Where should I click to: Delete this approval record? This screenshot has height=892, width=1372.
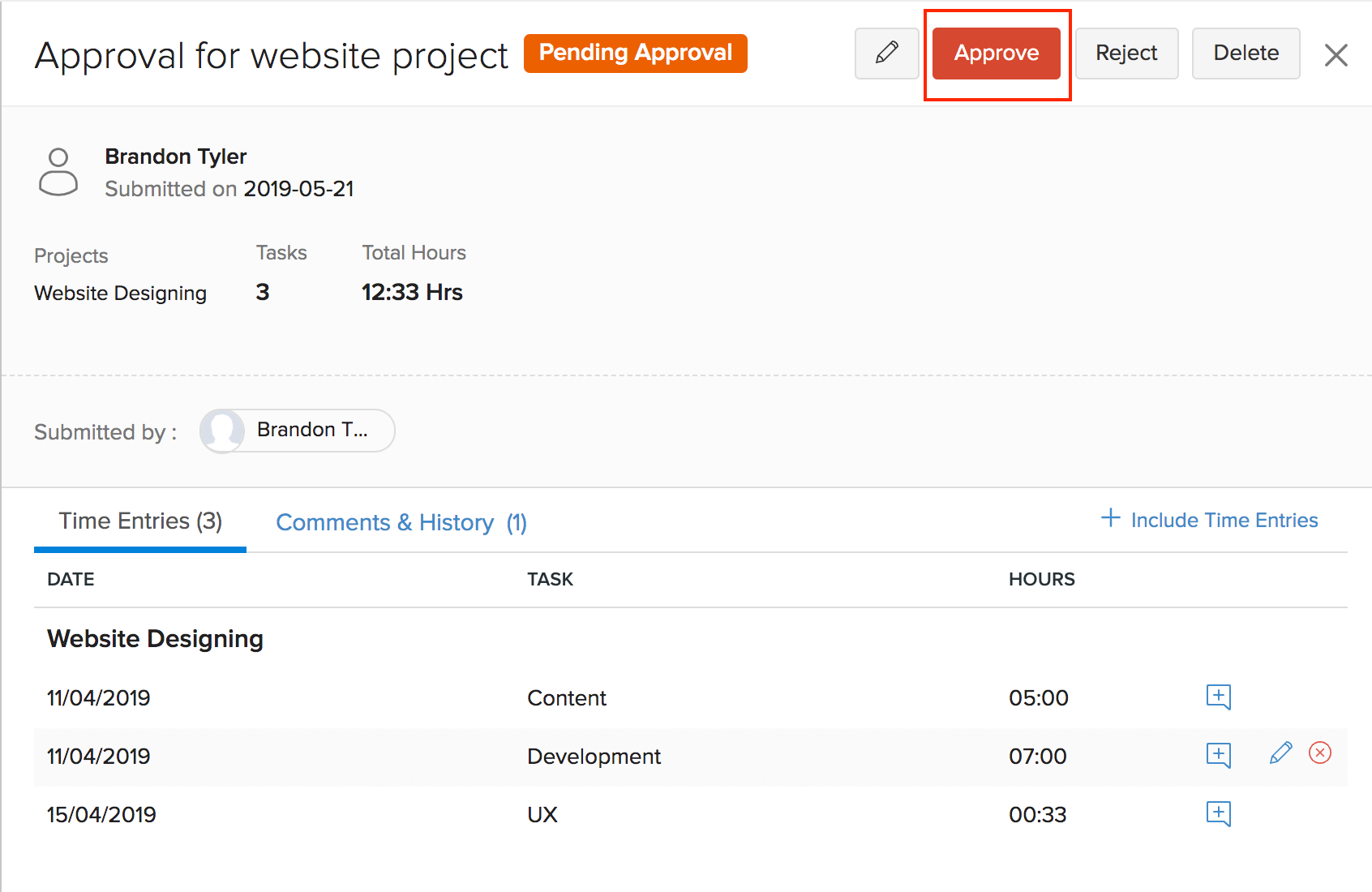1246,54
